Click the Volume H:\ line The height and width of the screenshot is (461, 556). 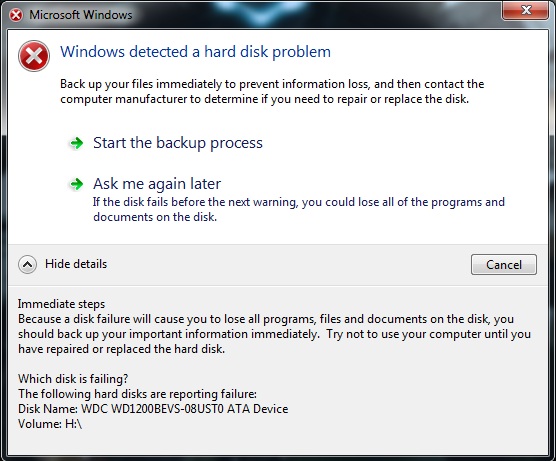click(x=50, y=424)
